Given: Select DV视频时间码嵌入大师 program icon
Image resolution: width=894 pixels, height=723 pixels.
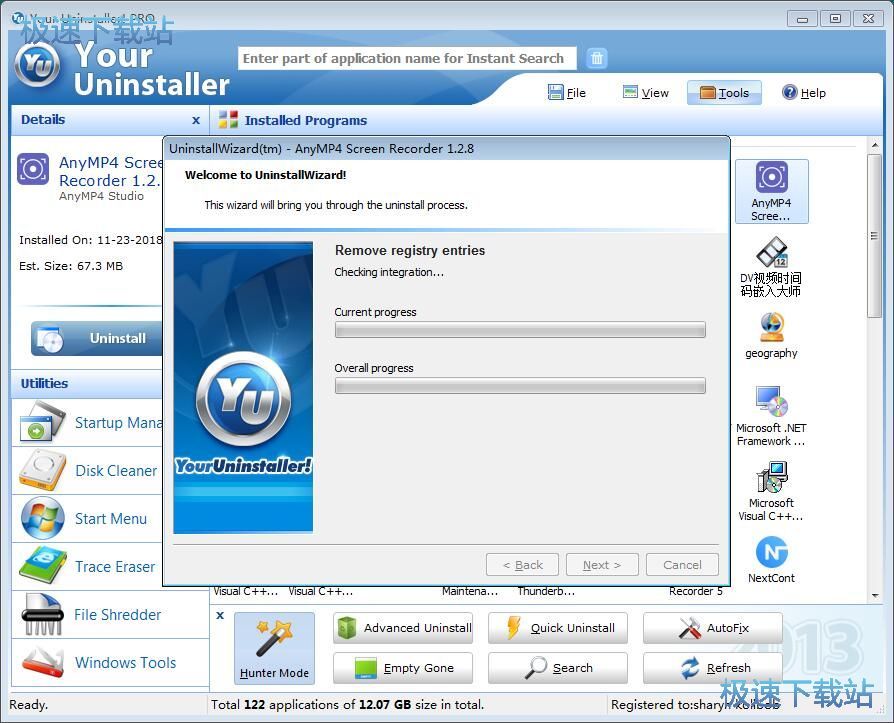Looking at the screenshot, I should (x=771, y=267).
